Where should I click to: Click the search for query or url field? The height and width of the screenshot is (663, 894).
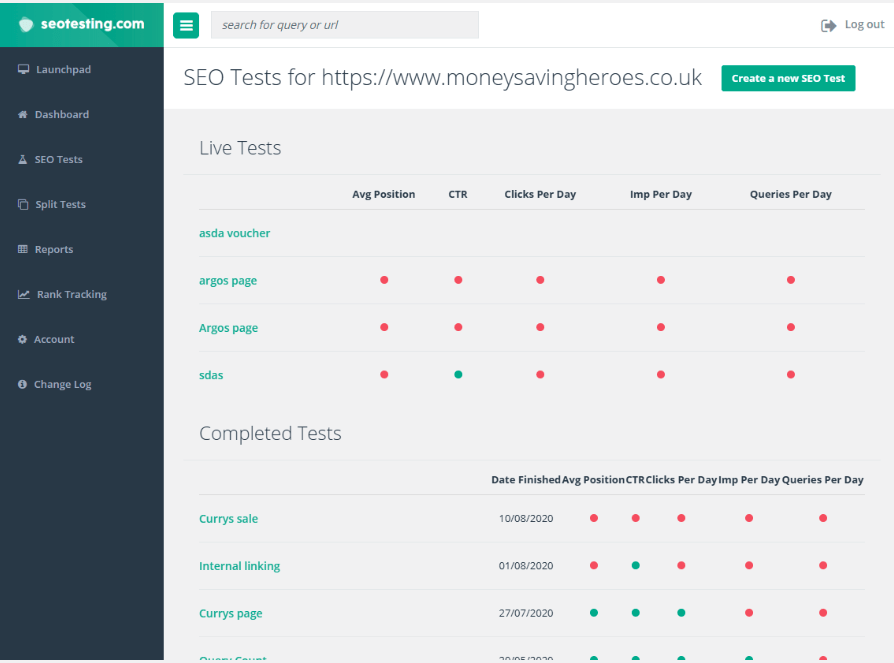(344, 24)
